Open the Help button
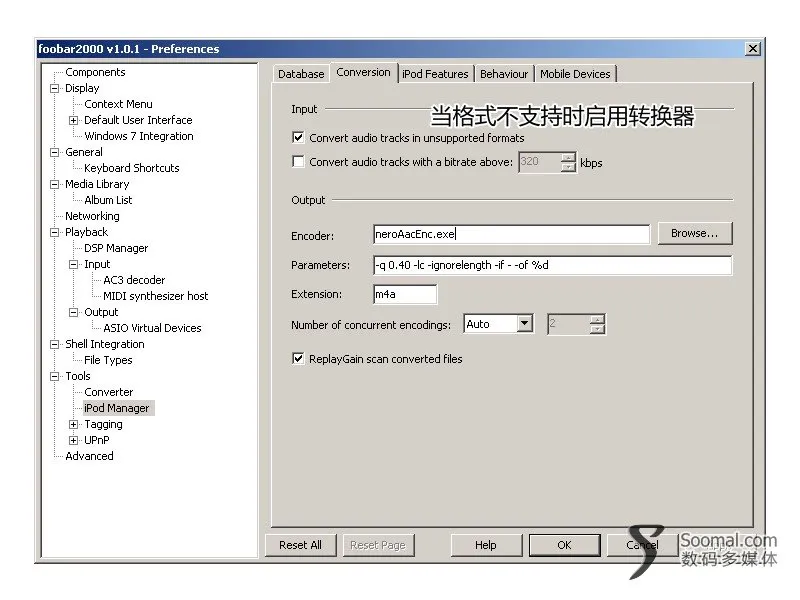Viewport: 800px width, 600px height. 486,545
